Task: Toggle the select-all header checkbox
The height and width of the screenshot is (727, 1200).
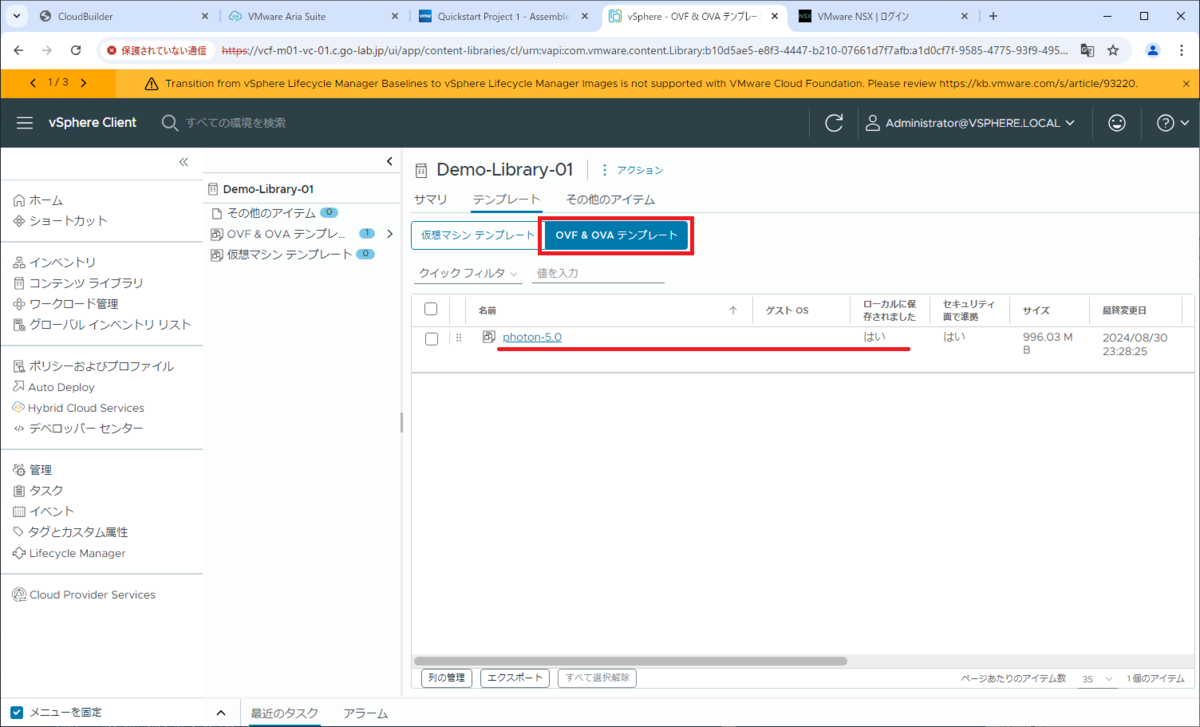Action: pos(431,310)
